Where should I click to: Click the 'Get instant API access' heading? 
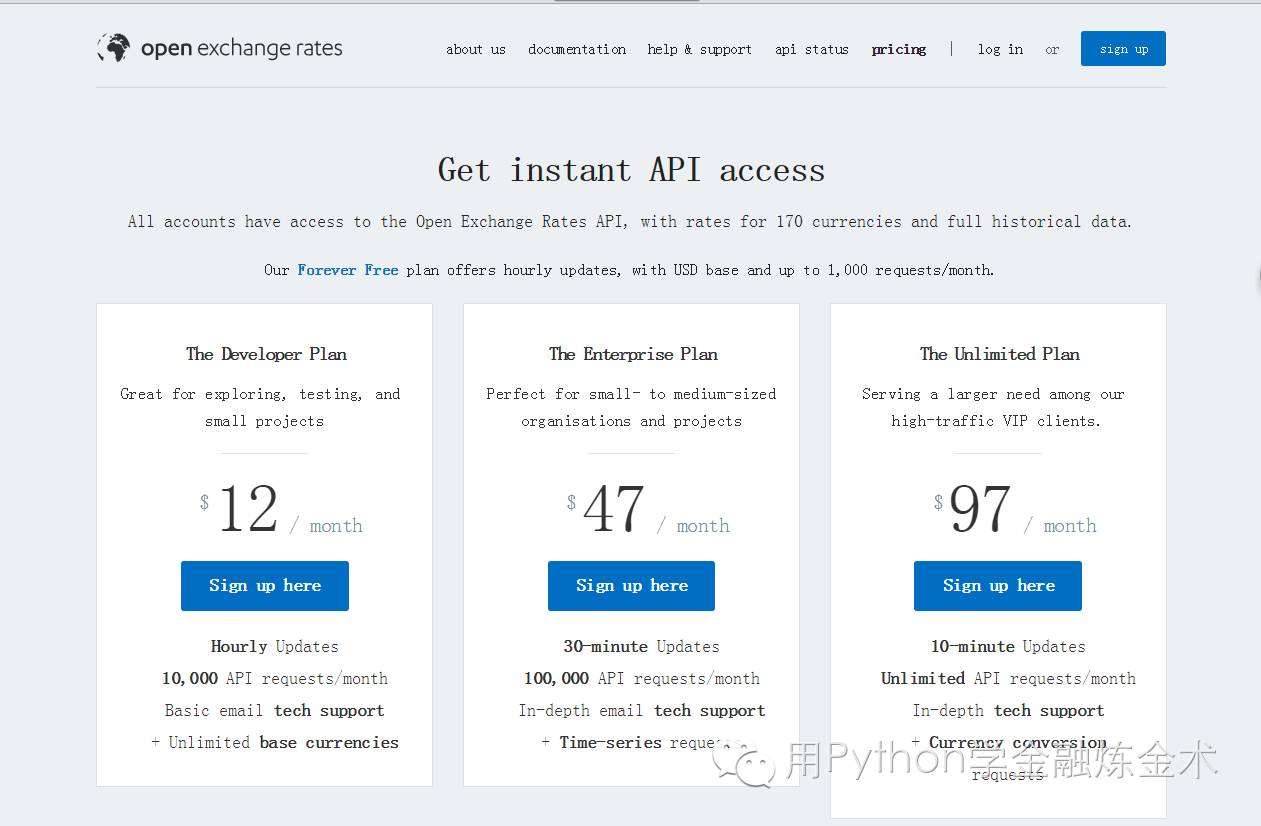click(x=631, y=170)
